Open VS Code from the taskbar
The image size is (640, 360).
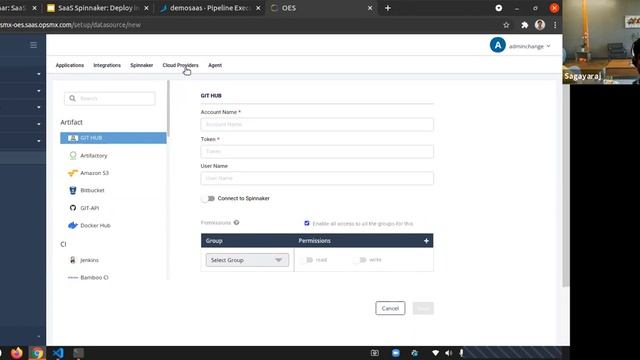(x=58, y=353)
